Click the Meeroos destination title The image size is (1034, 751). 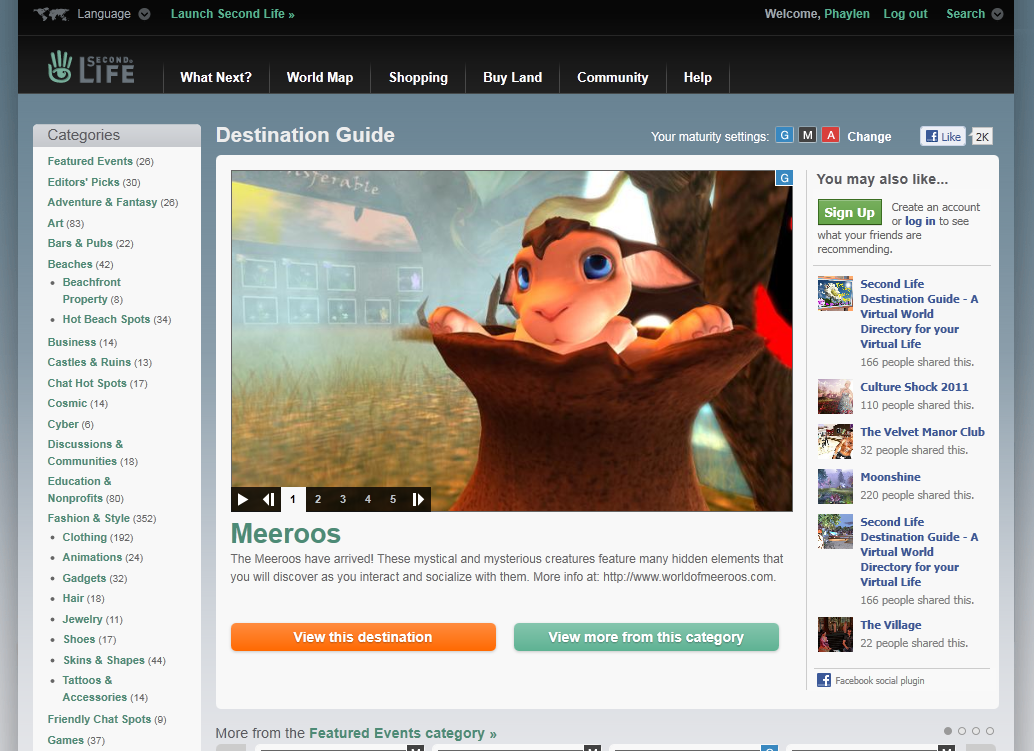286,533
